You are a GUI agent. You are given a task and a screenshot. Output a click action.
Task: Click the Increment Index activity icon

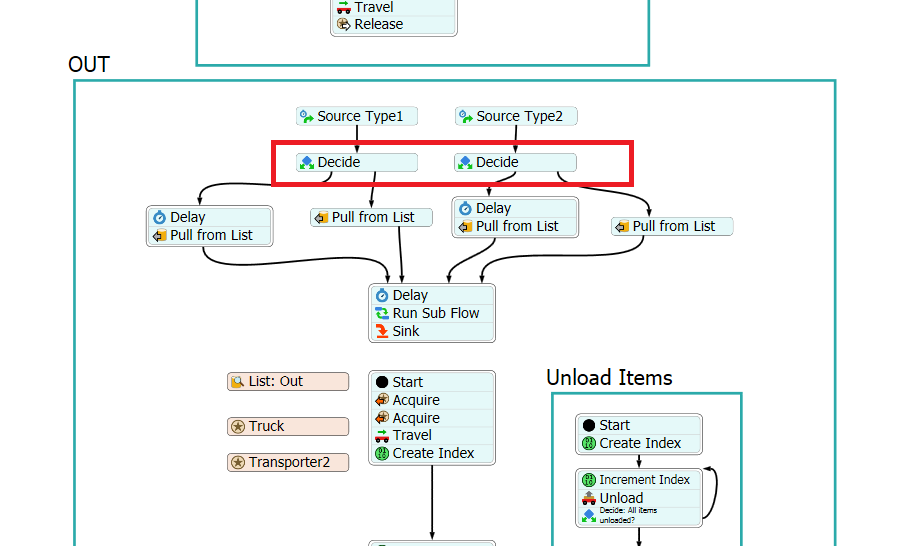point(589,480)
